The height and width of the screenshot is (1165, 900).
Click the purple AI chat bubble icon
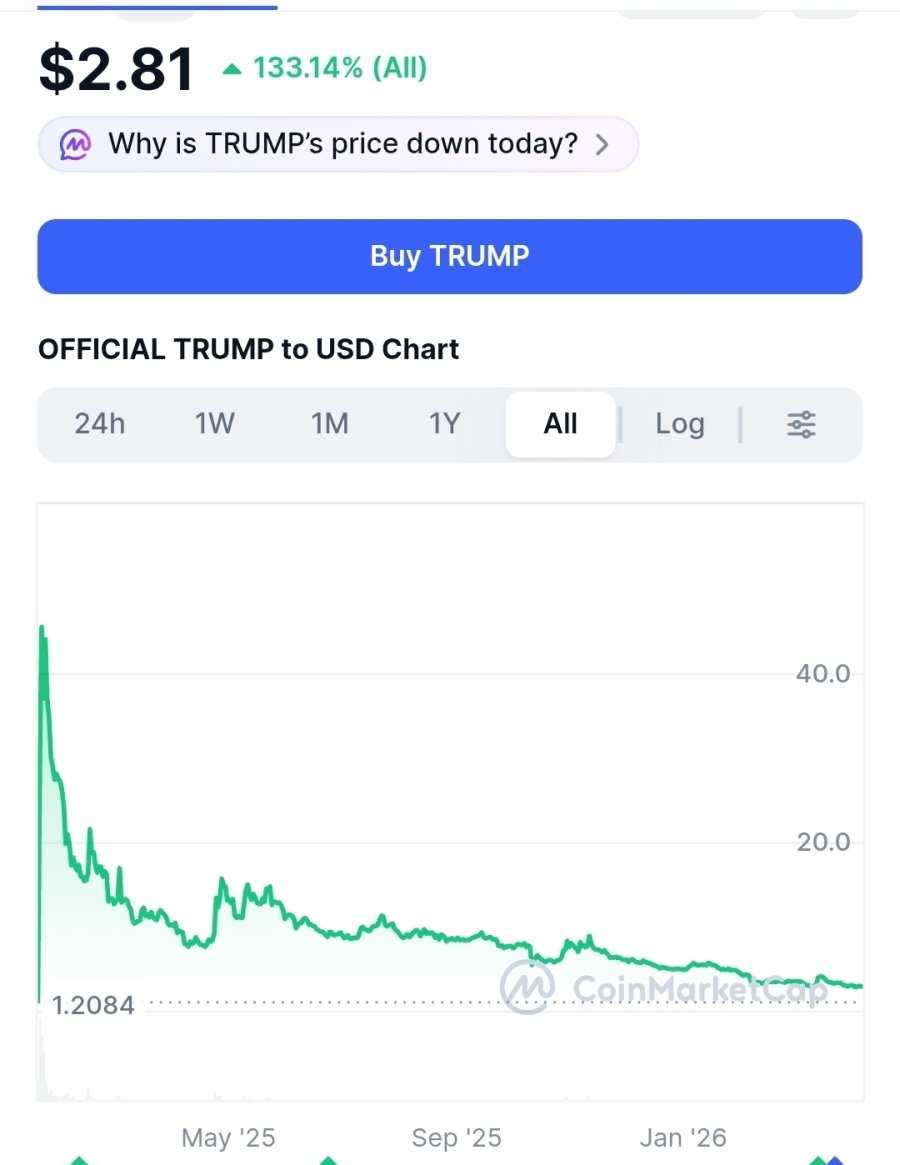[75, 144]
